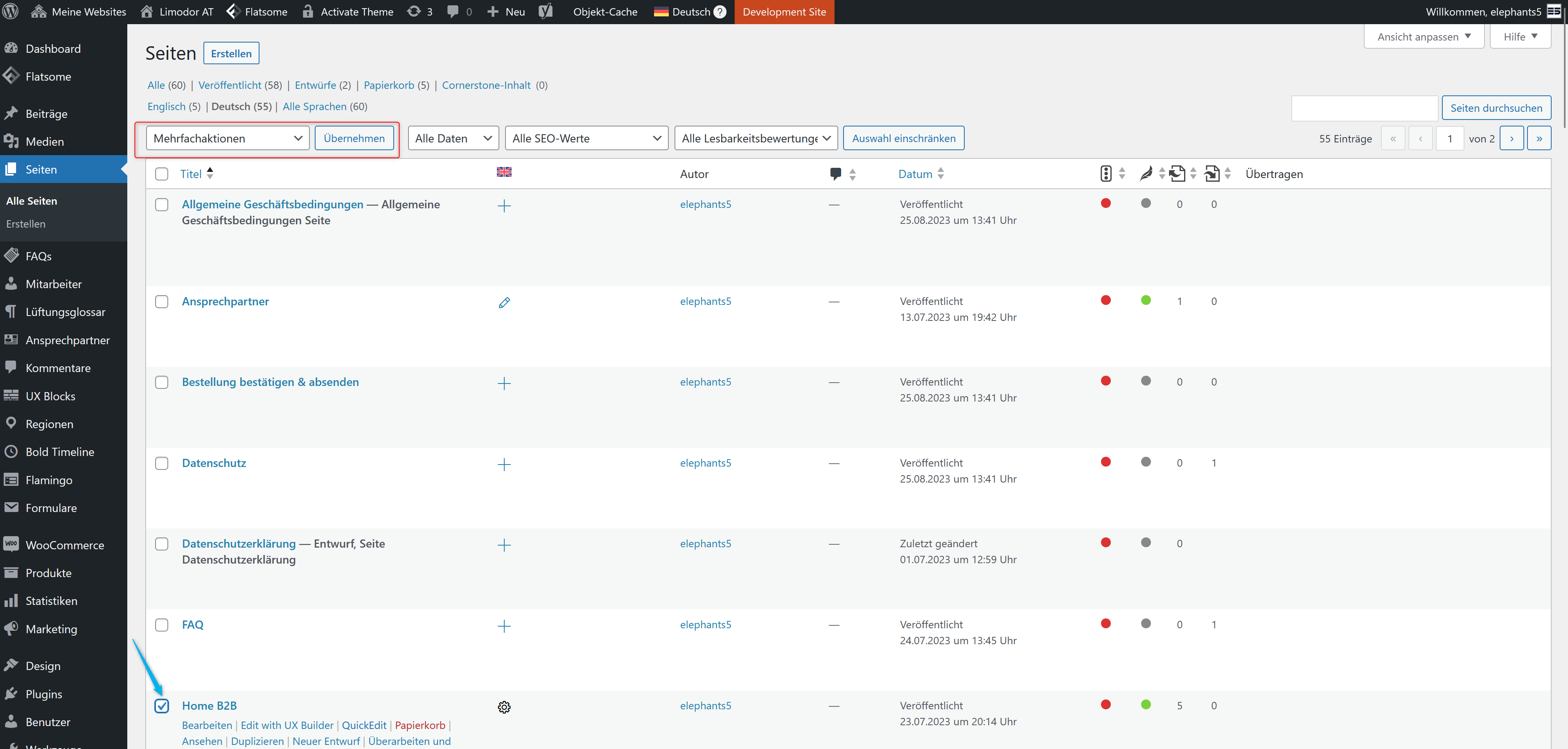The height and width of the screenshot is (749, 1568).
Task: Open the Alle Lesbarkeitsbewertungen dropdown
Action: coord(756,138)
